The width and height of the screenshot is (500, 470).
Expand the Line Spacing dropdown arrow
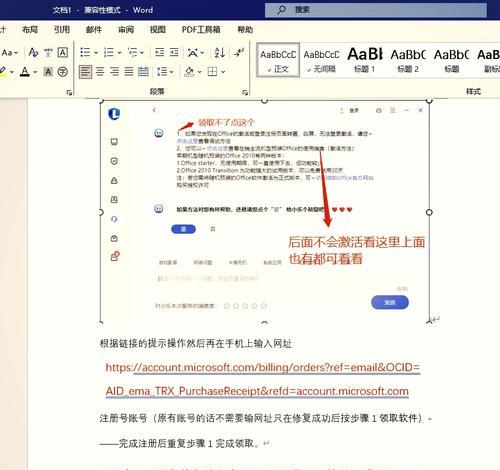[x=171, y=72]
